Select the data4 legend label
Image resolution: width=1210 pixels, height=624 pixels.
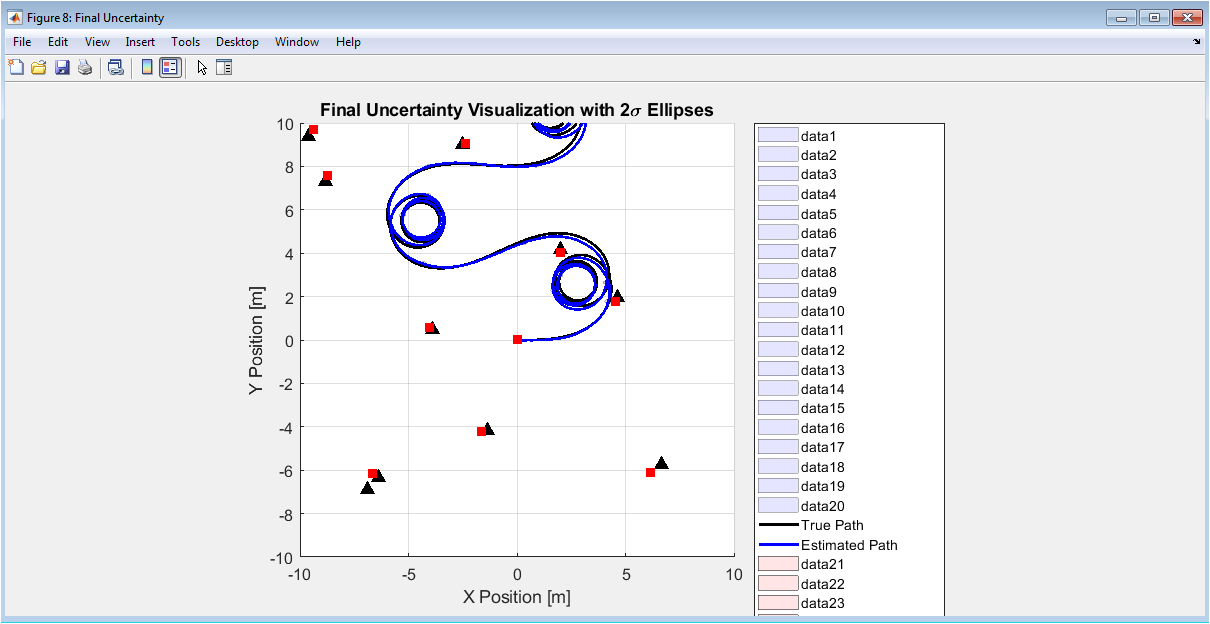click(819, 194)
